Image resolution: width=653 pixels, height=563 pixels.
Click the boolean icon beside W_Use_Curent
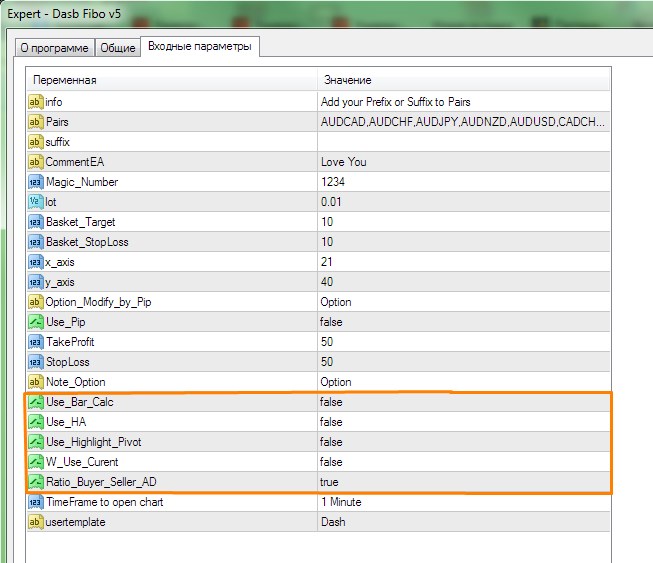click(x=36, y=462)
